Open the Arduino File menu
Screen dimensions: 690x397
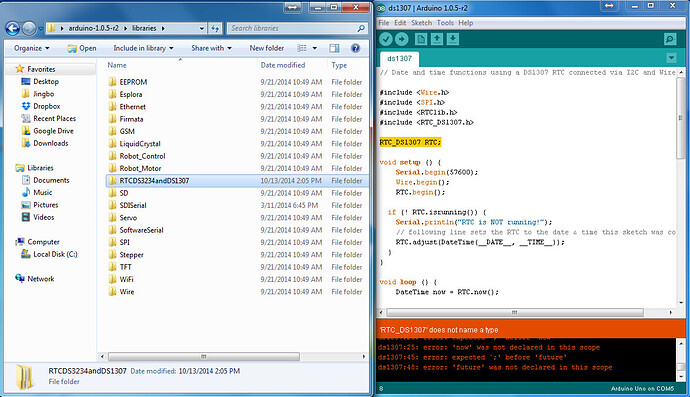(x=384, y=23)
